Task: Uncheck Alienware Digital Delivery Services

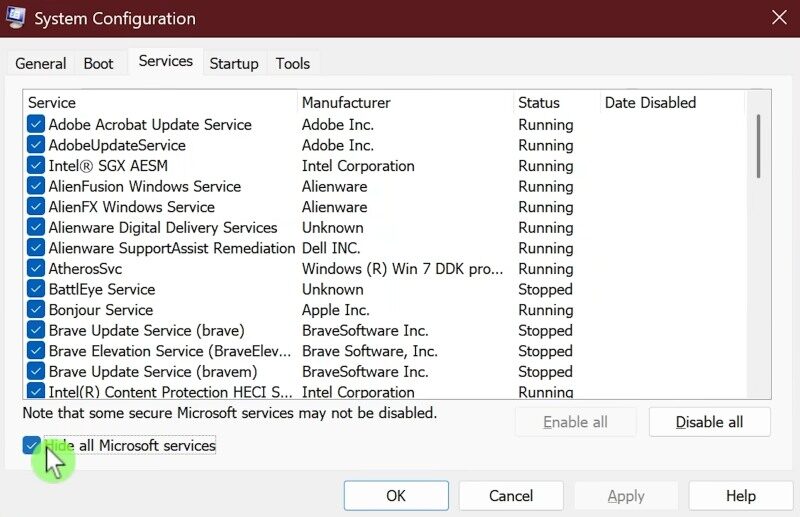Action: pyautogui.click(x=36, y=227)
